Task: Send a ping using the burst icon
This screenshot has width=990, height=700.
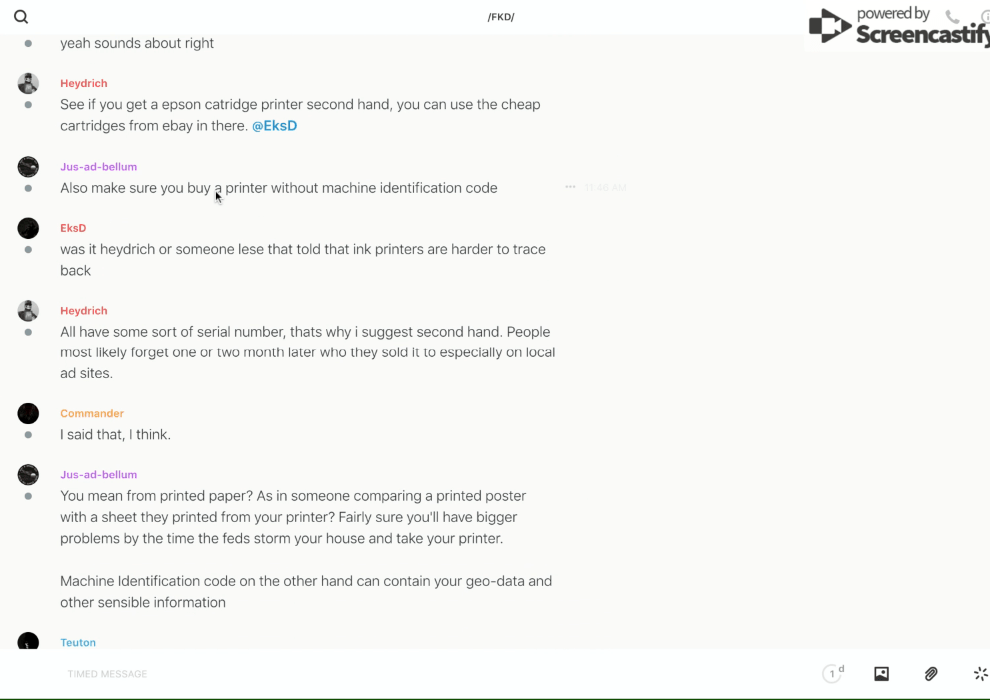Action: (980, 674)
